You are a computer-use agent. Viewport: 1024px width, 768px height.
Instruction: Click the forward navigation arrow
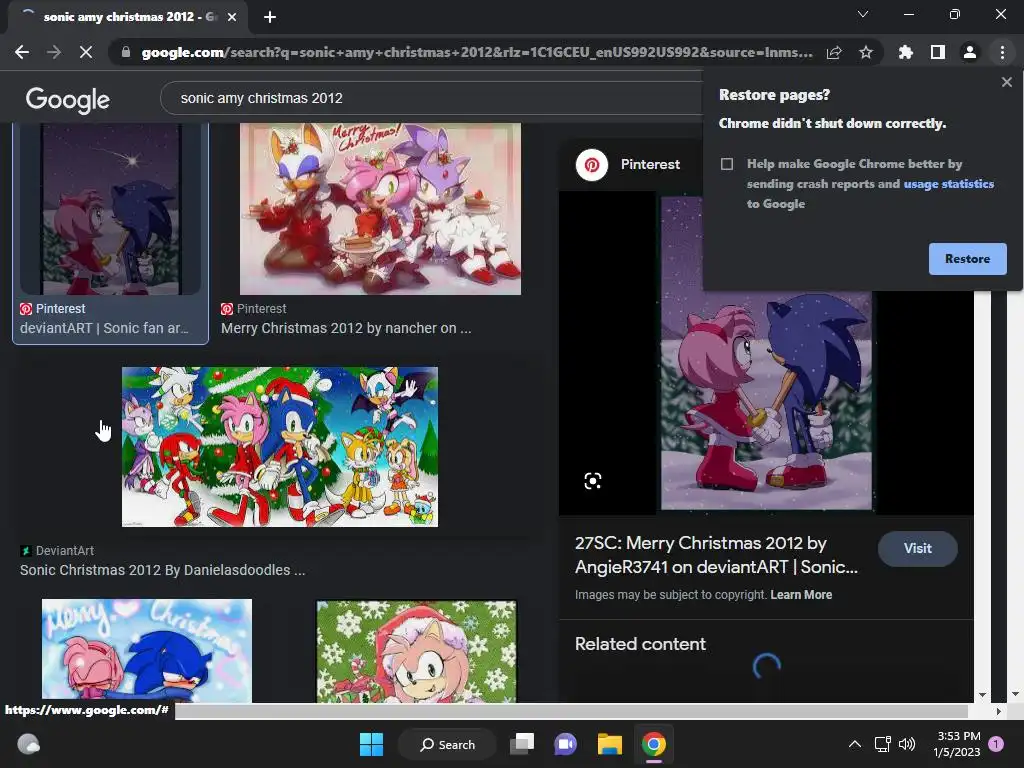pyautogui.click(x=54, y=52)
